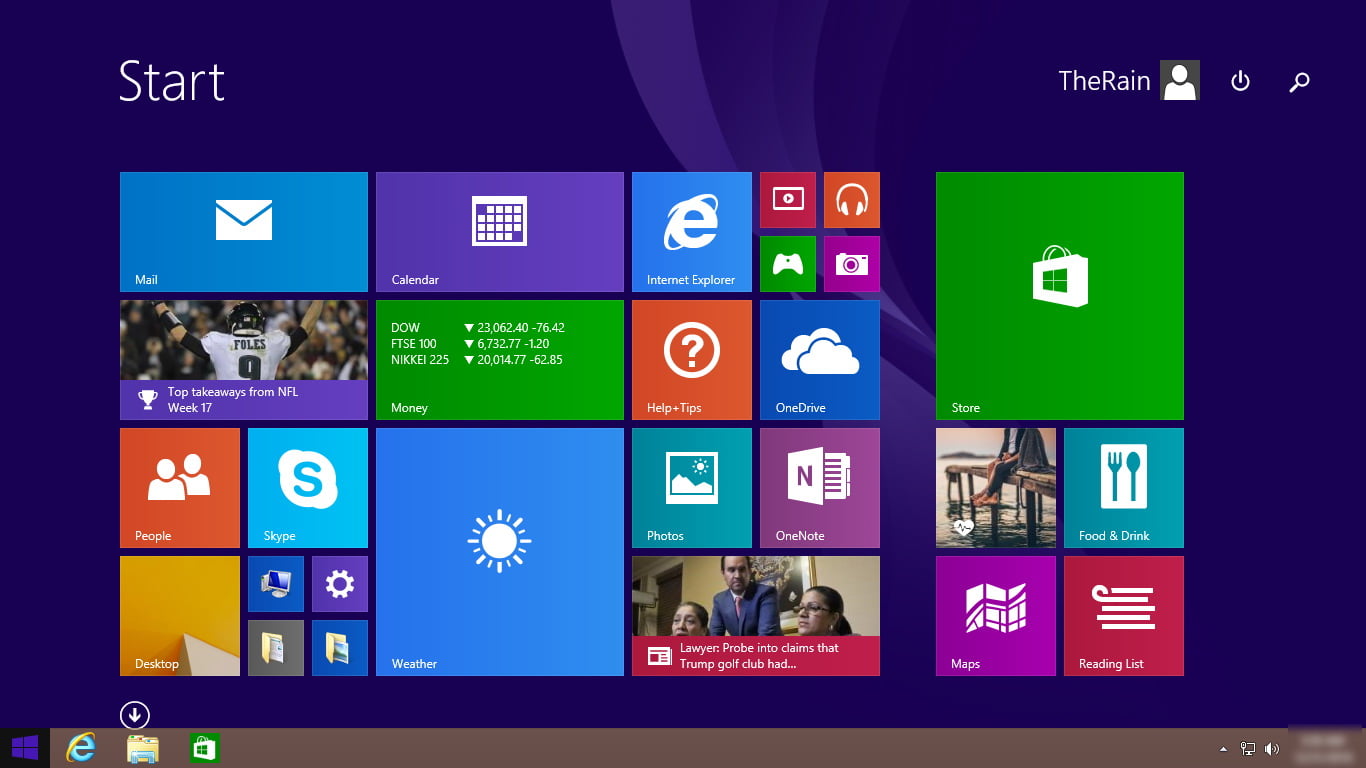Launch the Skype tile
Screen dimensions: 1366x768
pos(308,488)
